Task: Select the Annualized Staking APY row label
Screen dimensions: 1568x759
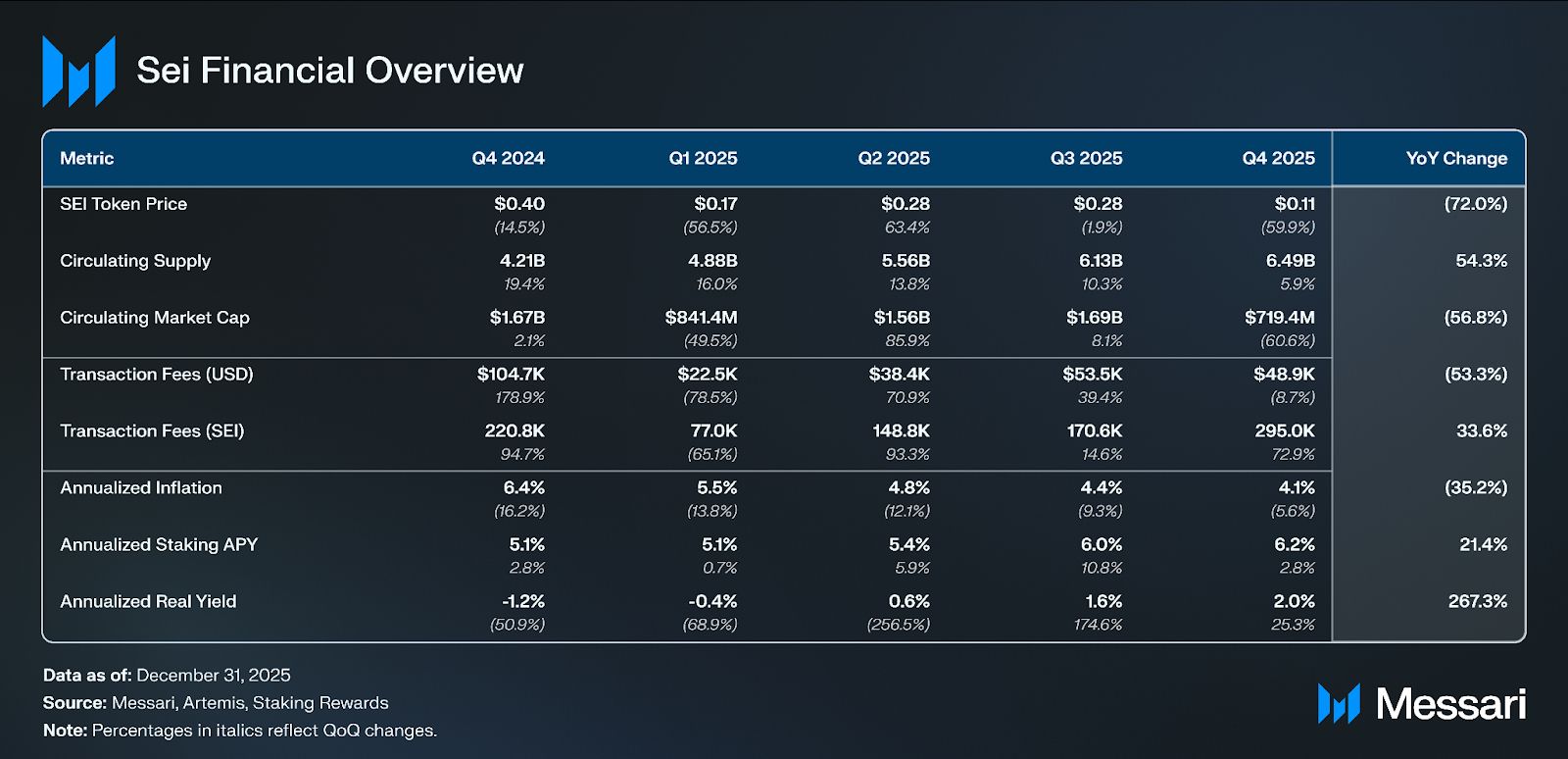Action: pyautogui.click(x=159, y=544)
